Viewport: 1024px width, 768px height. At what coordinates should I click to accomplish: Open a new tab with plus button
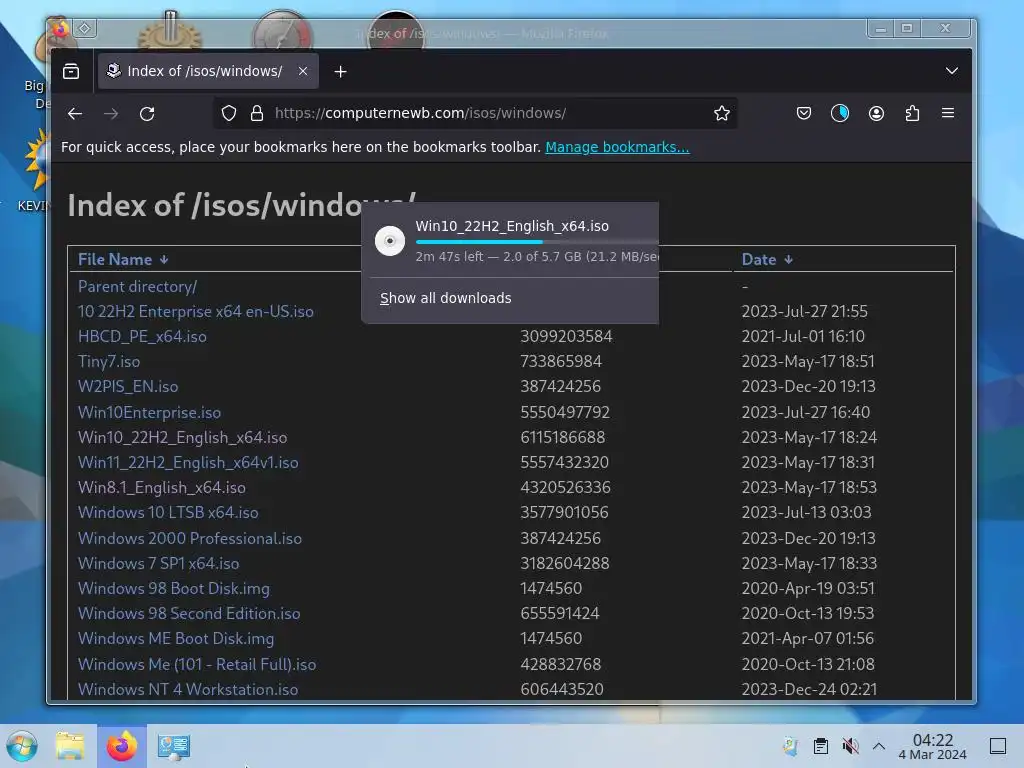(340, 72)
